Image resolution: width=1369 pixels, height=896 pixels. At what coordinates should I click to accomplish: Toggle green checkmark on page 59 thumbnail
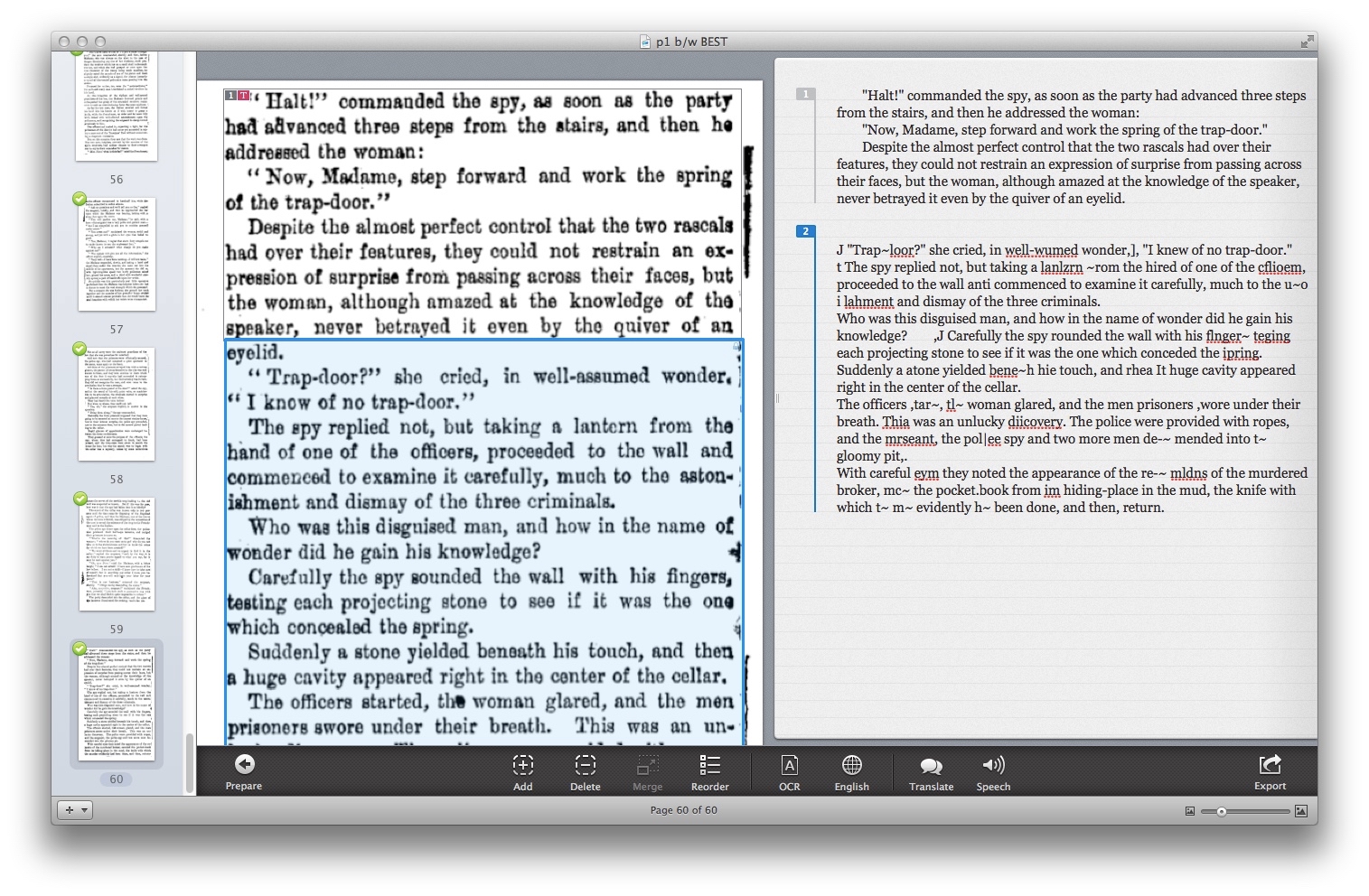pos(80,499)
